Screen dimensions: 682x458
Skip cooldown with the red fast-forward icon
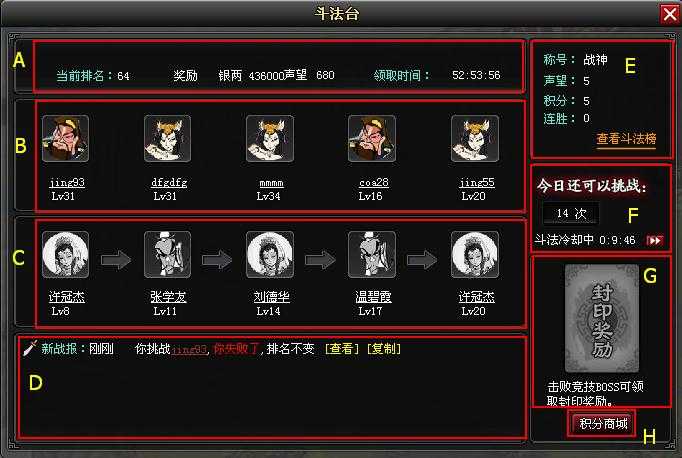(655, 240)
